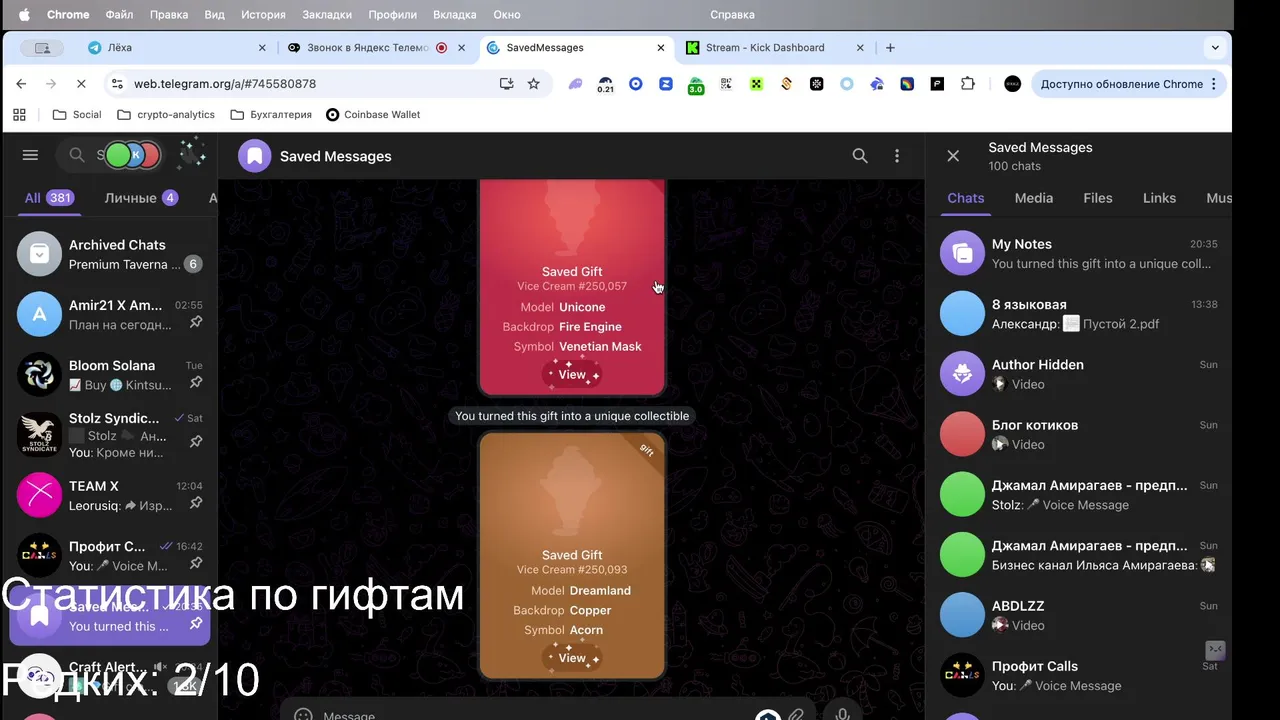Click the Saved Messages bookmark avatar
The width and height of the screenshot is (1280, 720).
(255, 156)
